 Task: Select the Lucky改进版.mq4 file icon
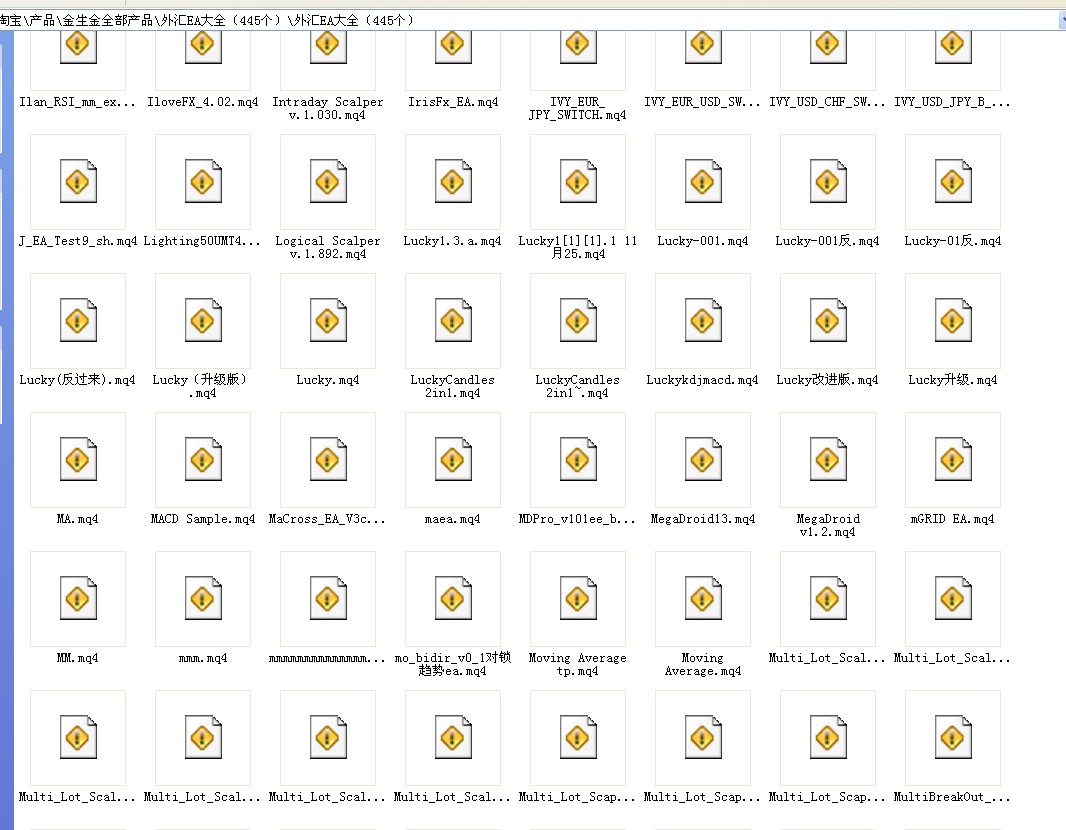click(828, 320)
